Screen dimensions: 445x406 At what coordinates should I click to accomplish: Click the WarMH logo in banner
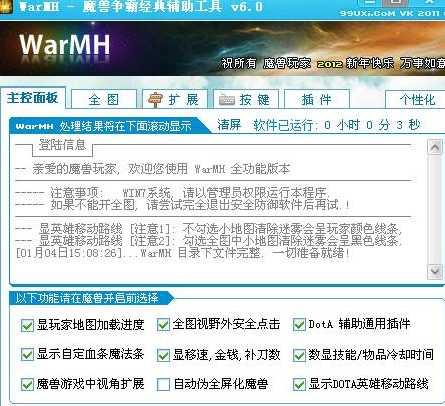point(65,44)
